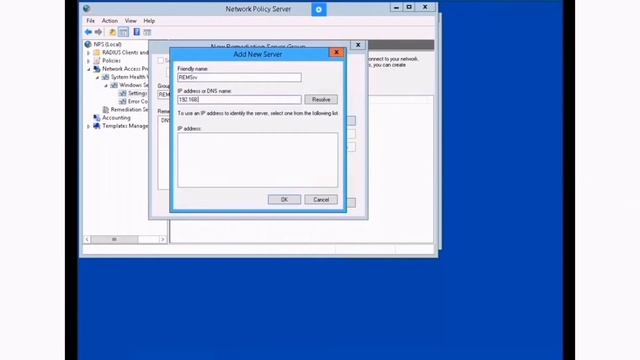The width and height of the screenshot is (640, 360).
Task: Open the Help toolbar icon in NPS
Action: pos(137,32)
